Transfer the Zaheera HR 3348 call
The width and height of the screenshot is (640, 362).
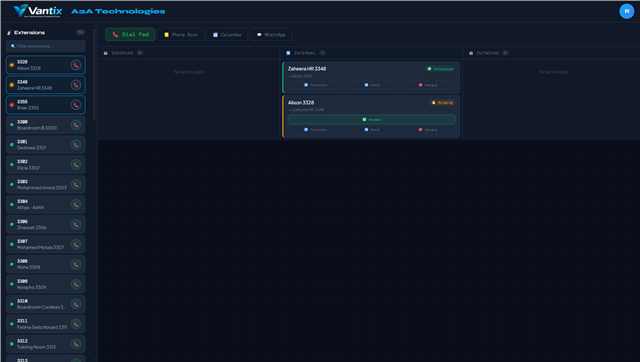316,85
